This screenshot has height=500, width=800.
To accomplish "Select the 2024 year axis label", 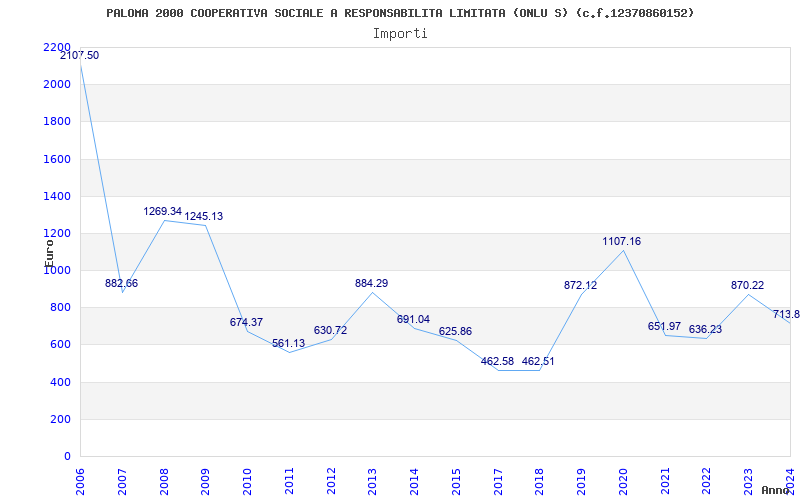I will tap(790, 482).
